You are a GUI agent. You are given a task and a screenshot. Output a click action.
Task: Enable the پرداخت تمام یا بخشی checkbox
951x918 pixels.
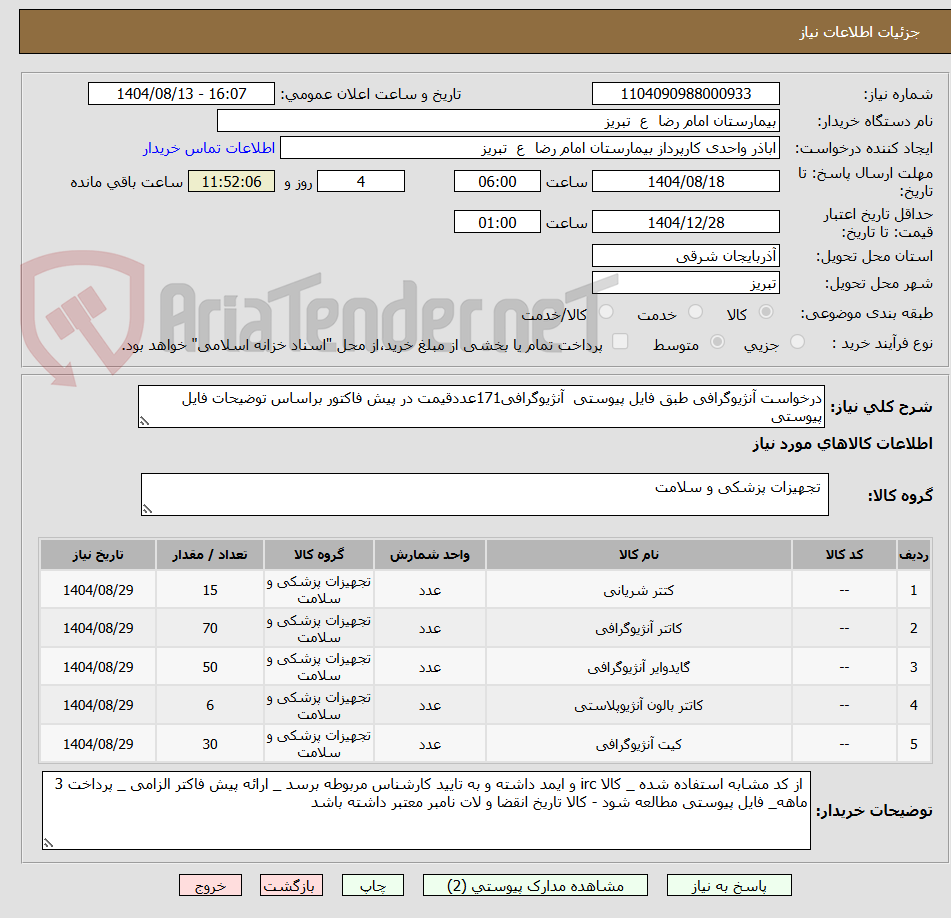pyautogui.click(x=621, y=341)
